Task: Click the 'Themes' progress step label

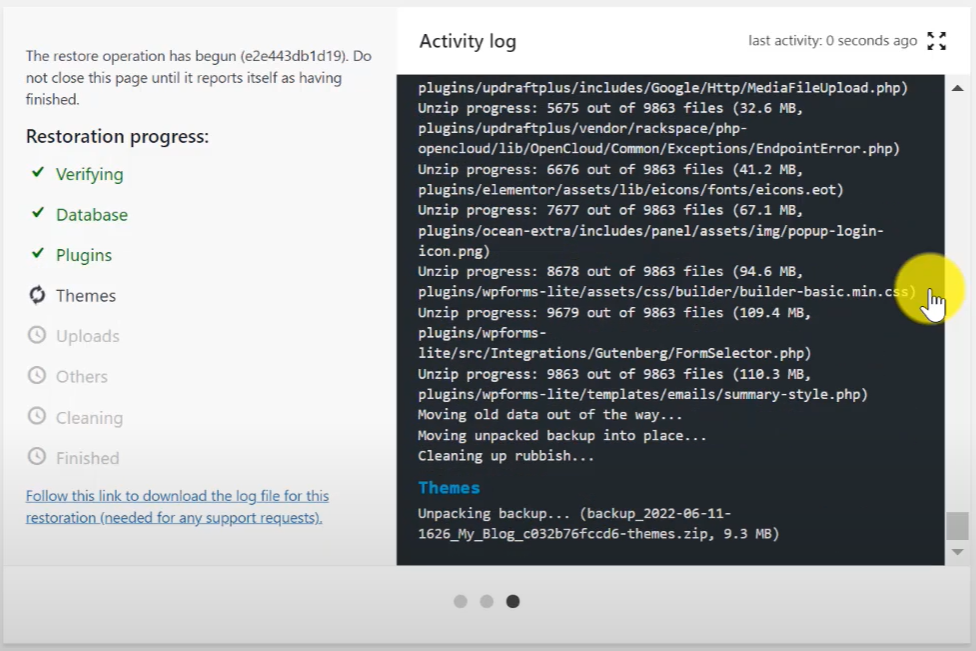Action: 86,296
